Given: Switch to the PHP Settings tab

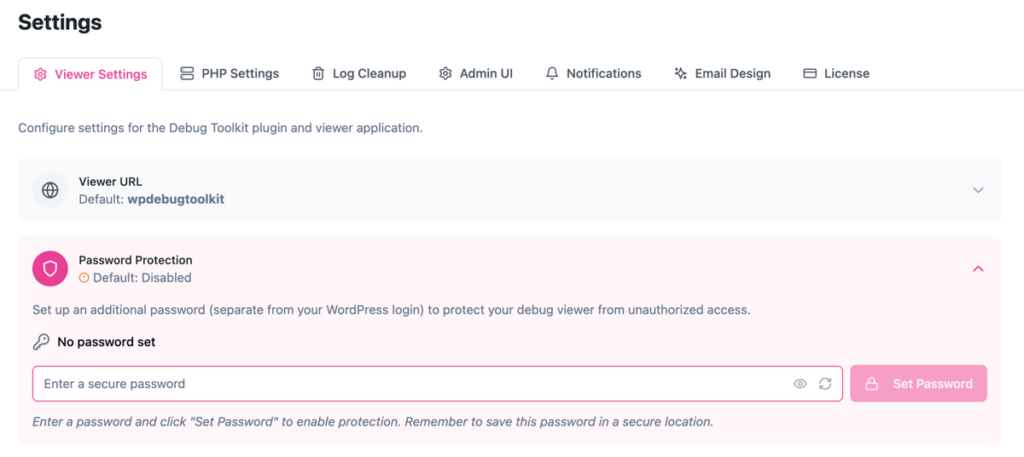Looking at the screenshot, I should (230, 74).
